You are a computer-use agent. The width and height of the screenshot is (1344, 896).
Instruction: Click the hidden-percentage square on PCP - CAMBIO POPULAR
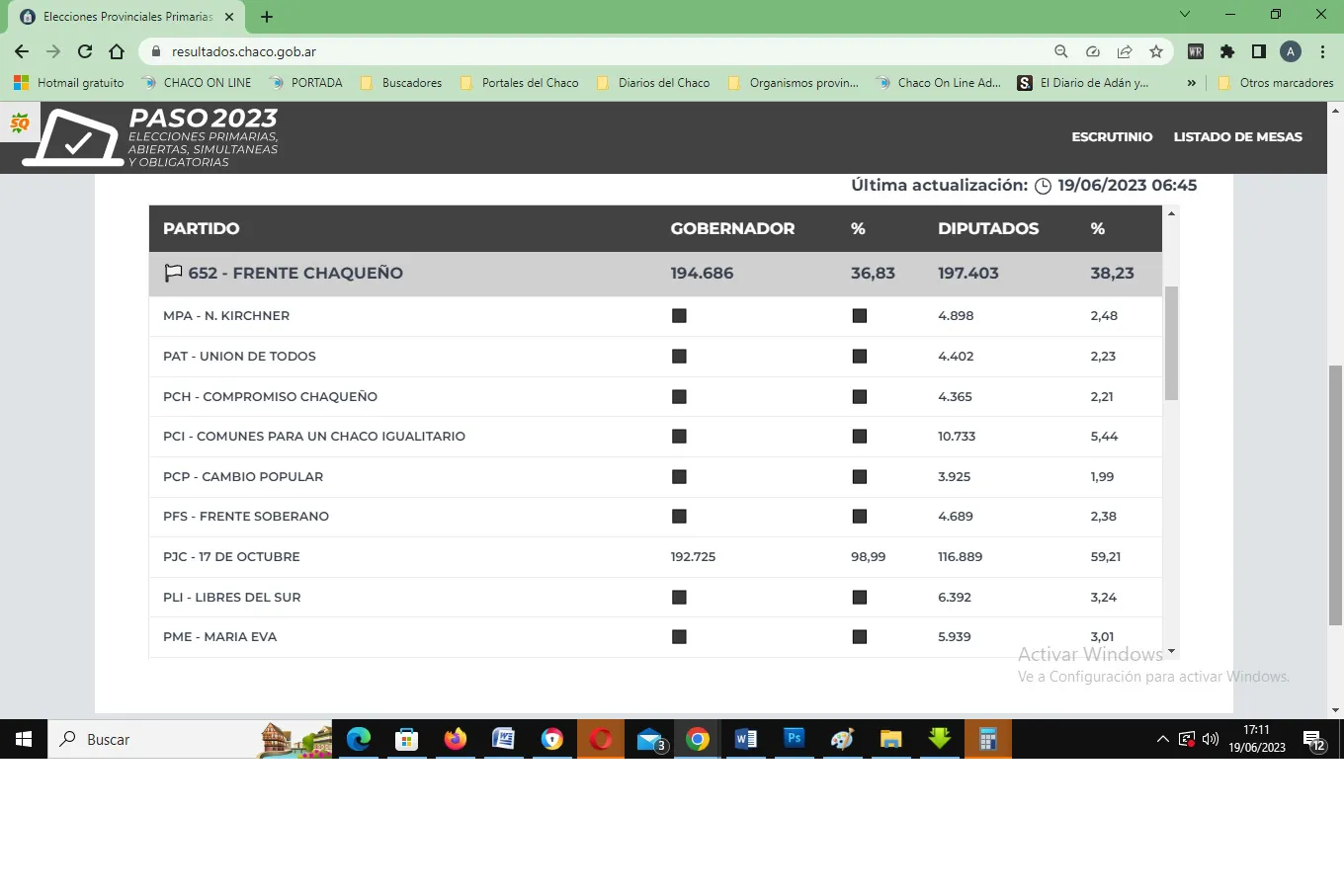coord(859,476)
